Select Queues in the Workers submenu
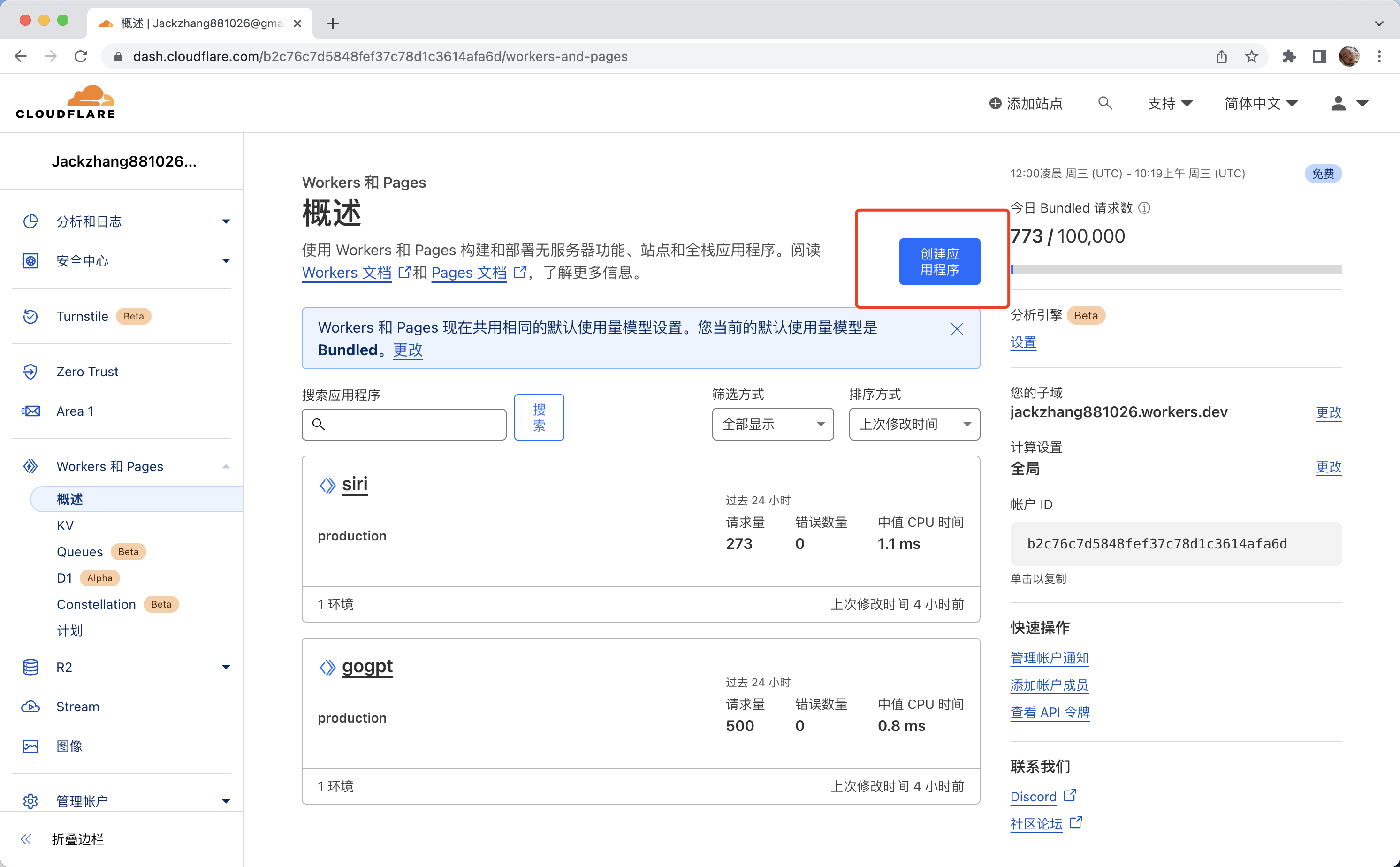 (x=80, y=552)
